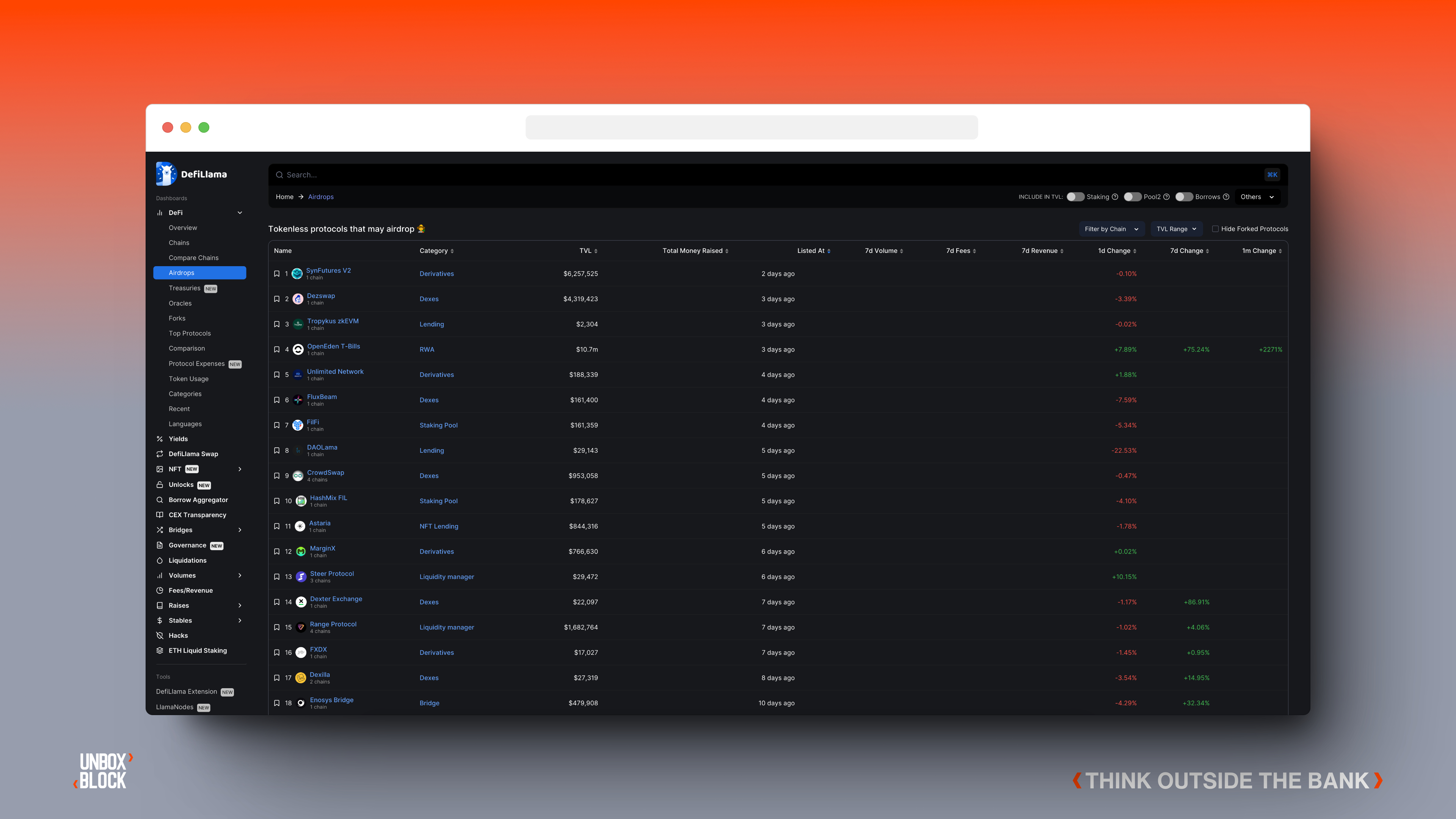Click the browser address bar
1456x819 pixels.
pos(751,128)
